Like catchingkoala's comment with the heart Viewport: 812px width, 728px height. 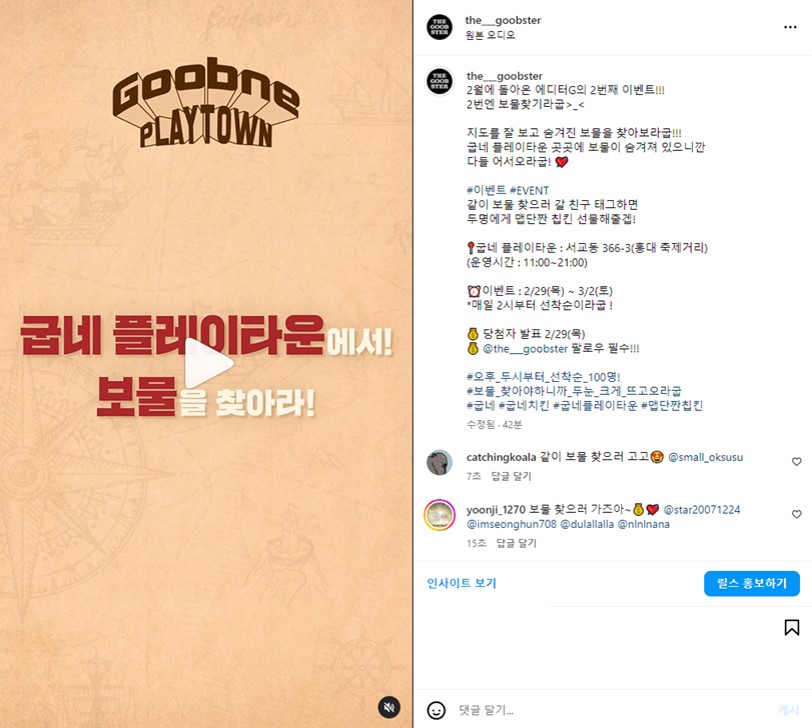(796, 461)
